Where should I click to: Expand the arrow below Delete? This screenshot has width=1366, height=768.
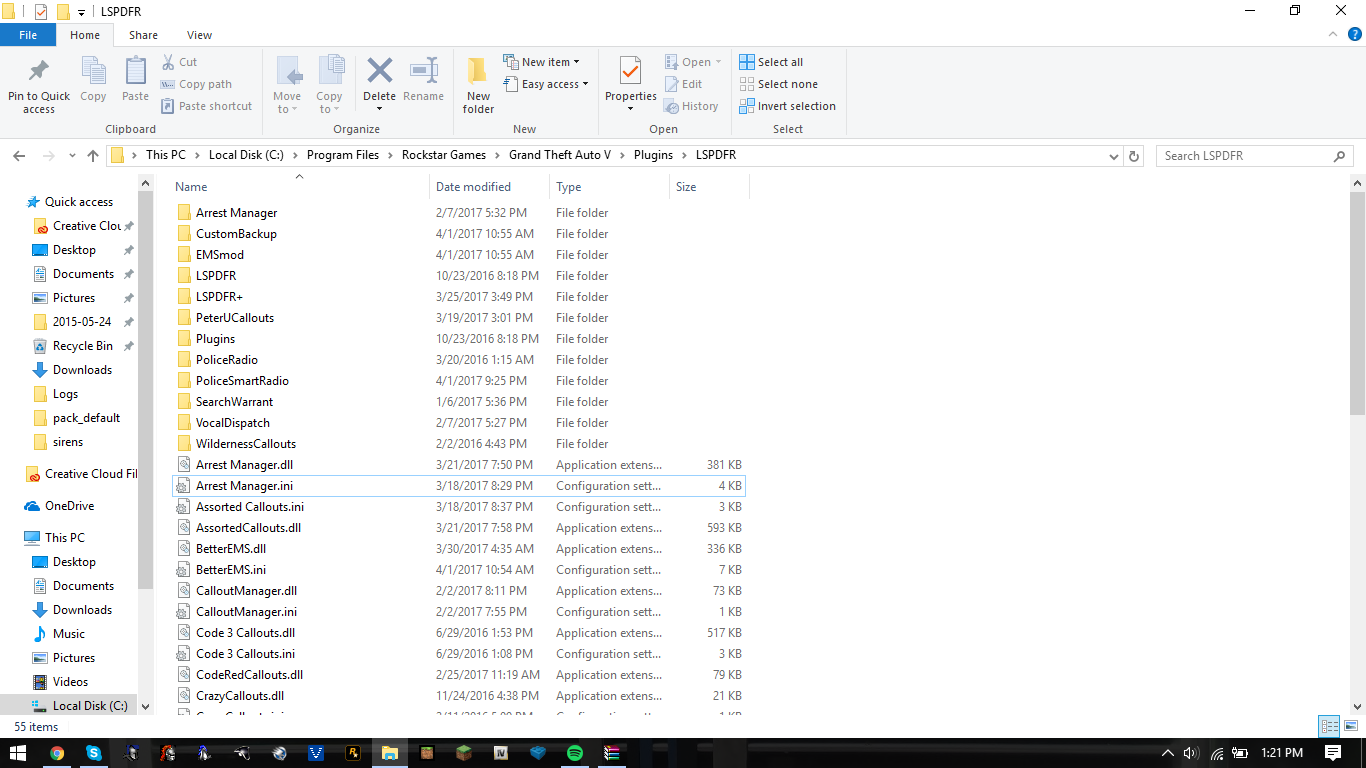pyautogui.click(x=379, y=108)
